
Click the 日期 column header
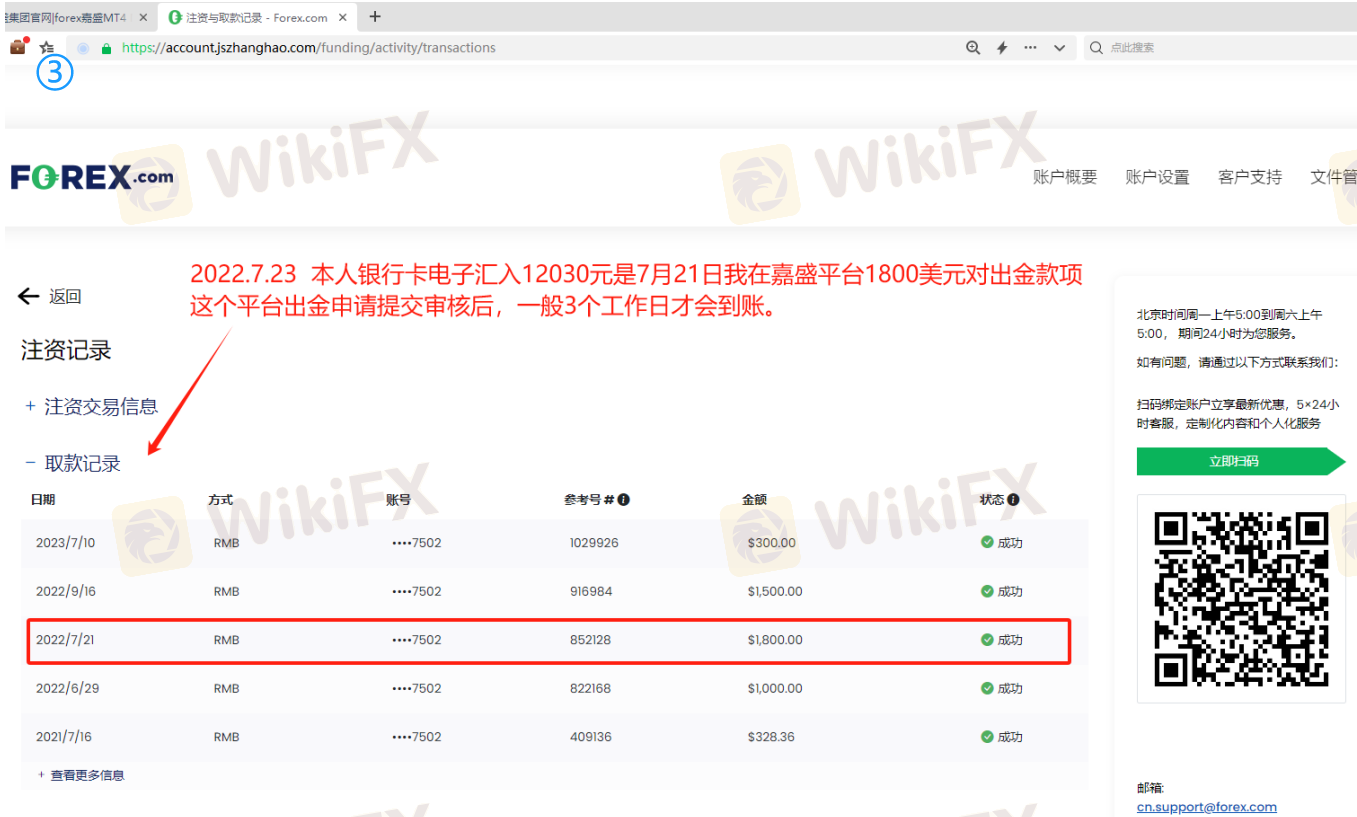(x=43, y=499)
